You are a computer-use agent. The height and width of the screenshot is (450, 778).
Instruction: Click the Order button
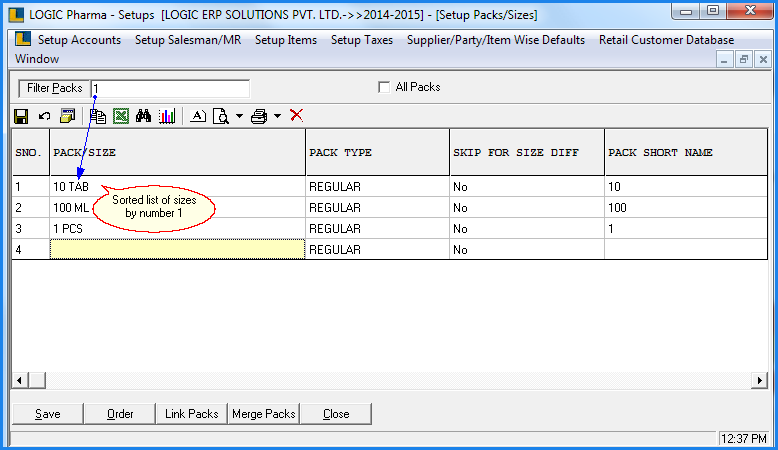click(x=120, y=414)
